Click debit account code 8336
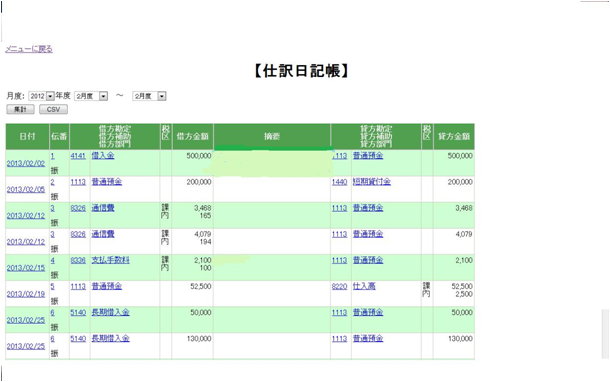 pyautogui.click(x=78, y=260)
